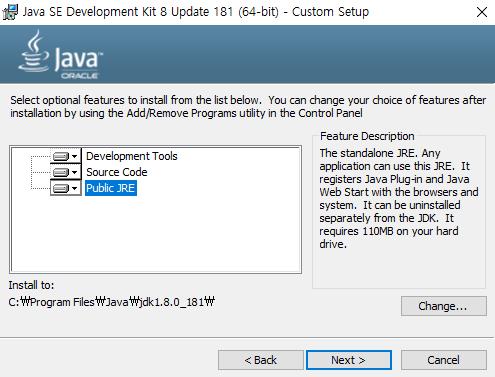Click the Development Tools drive icon
Screen dimensions: 495x377
pos(61,156)
